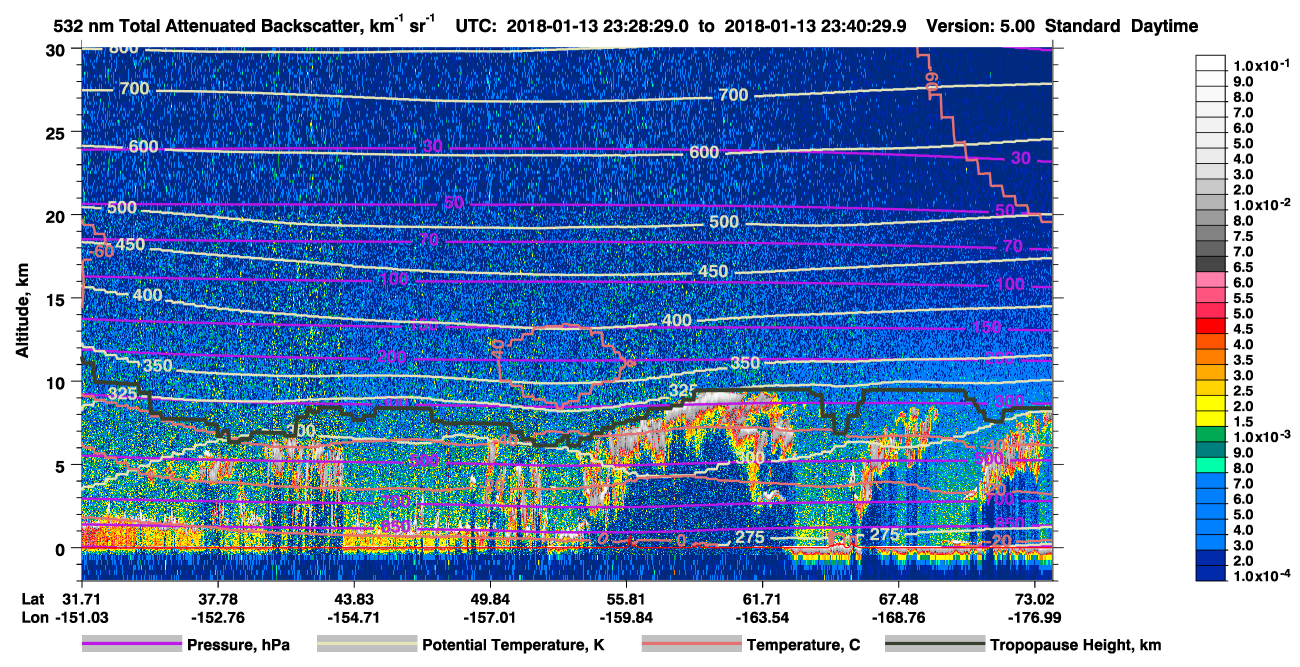Viewport: 1300px width, 667px height.
Task: Click the 7.5 colorbar label
Action: (1244, 236)
